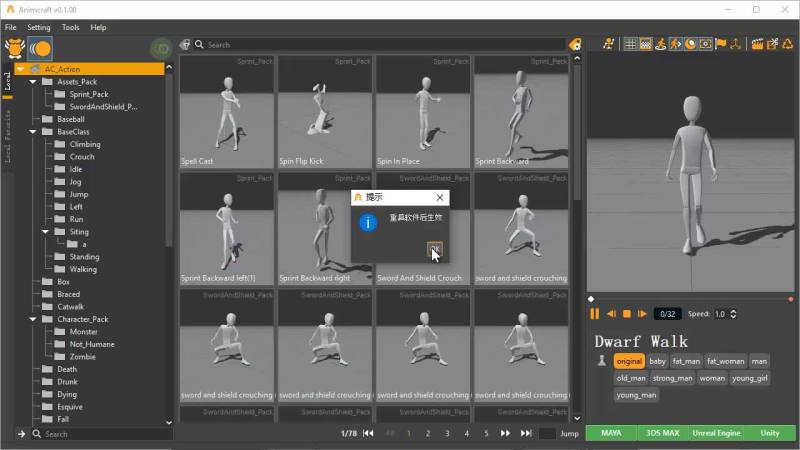Step to previous frame in preview
This screenshot has width=800, height=450.
pos(611,314)
